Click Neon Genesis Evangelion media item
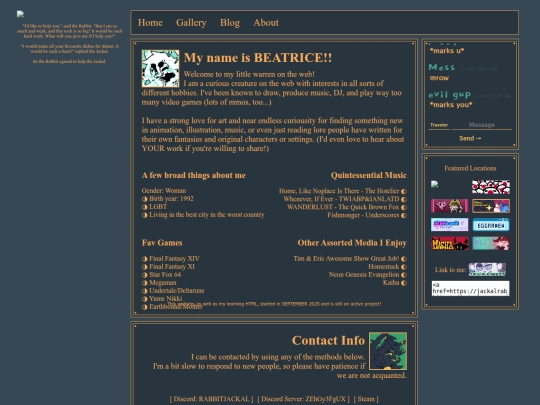The width and height of the screenshot is (540, 405). tap(367, 274)
